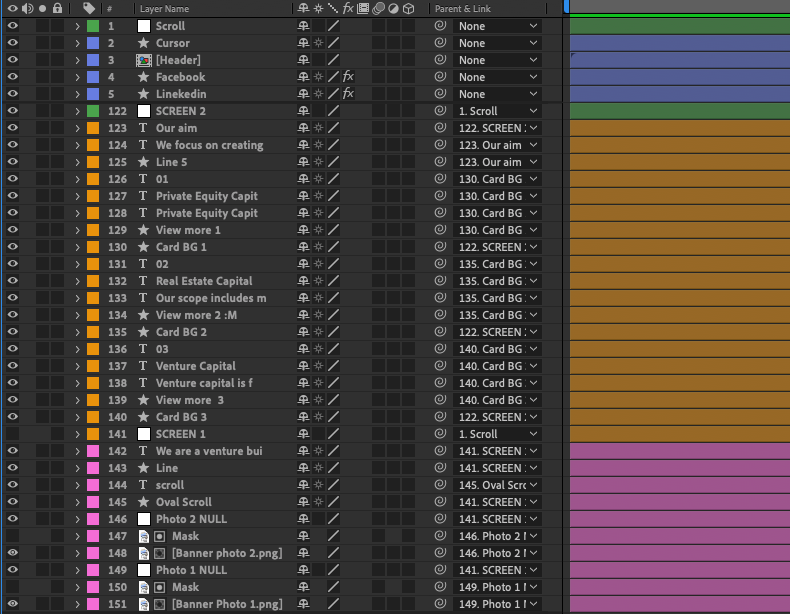Click the Audio speaker column header icon
The image size is (790, 614).
[x=27, y=8]
